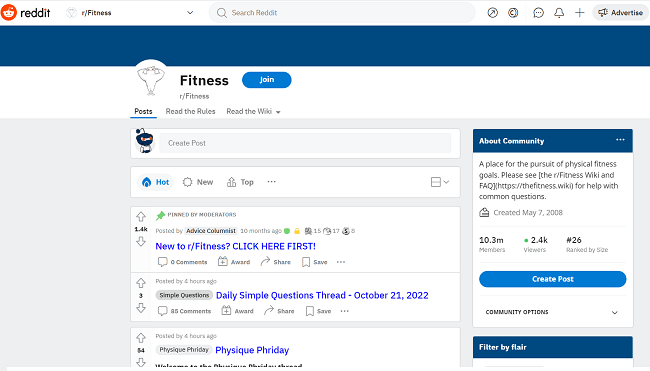Click the r/Fitness community avatar
Screen dimensions: 650x371
click(151, 79)
